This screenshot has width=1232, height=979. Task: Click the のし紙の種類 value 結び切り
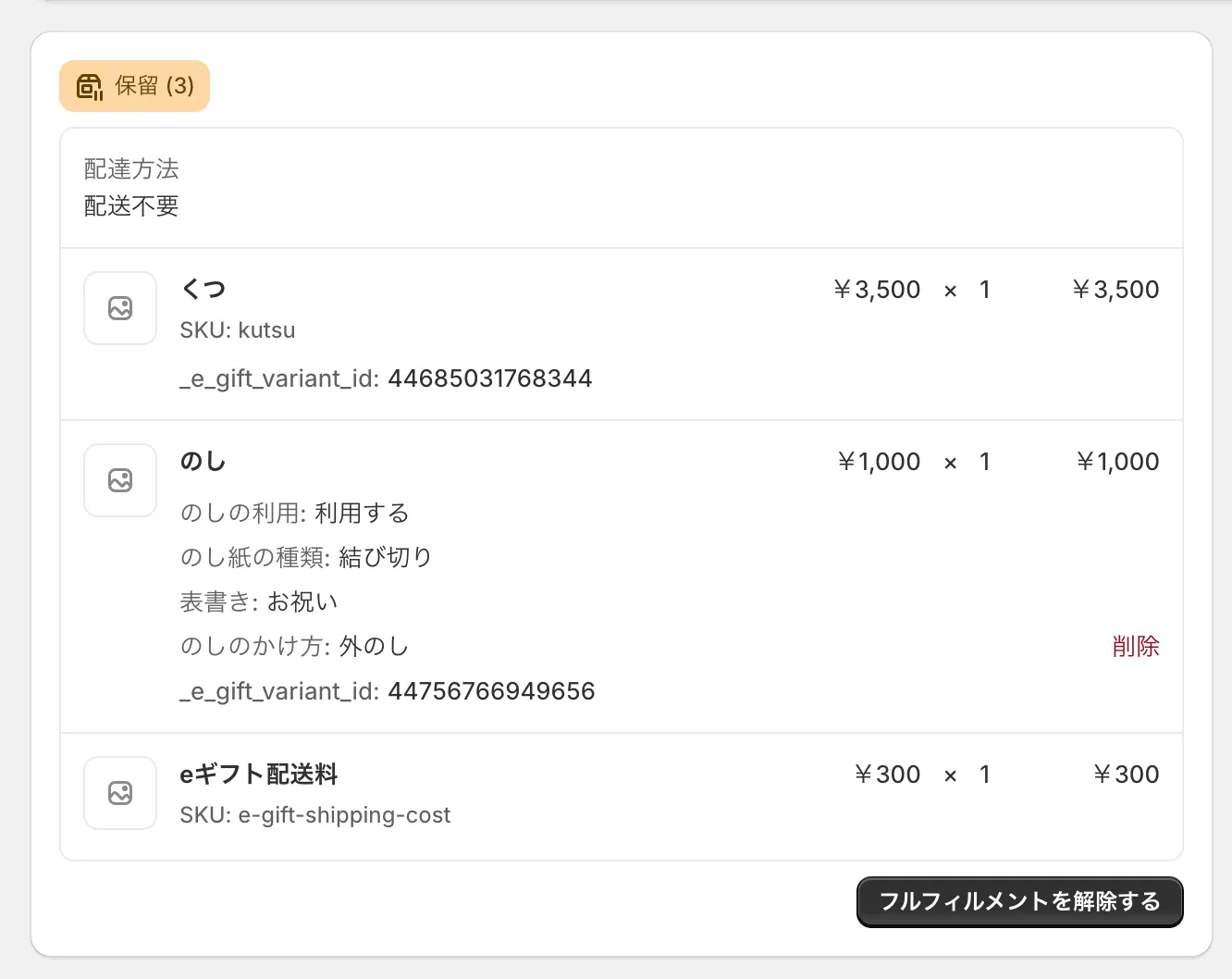pos(385,558)
